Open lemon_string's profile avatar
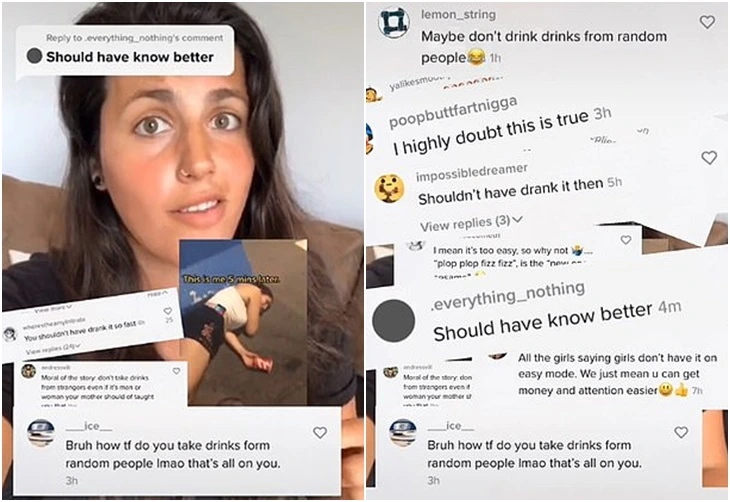The image size is (730, 502). [394, 22]
